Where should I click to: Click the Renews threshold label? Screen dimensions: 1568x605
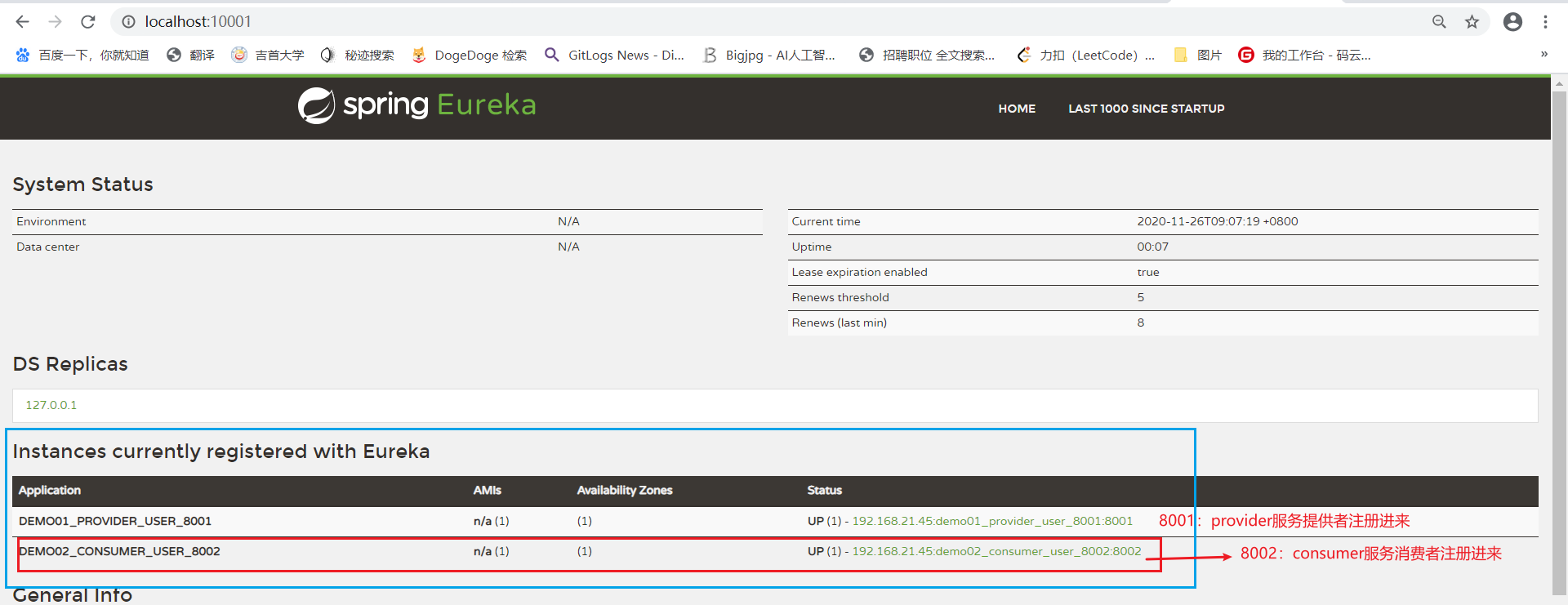tap(840, 297)
